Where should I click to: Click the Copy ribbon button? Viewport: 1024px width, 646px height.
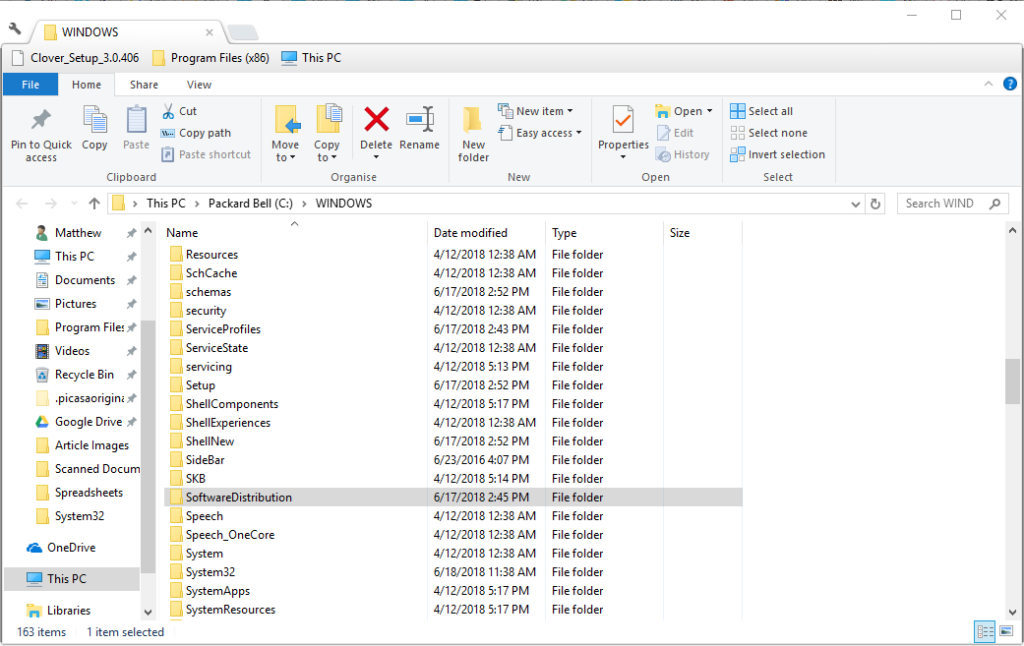click(95, 128)
